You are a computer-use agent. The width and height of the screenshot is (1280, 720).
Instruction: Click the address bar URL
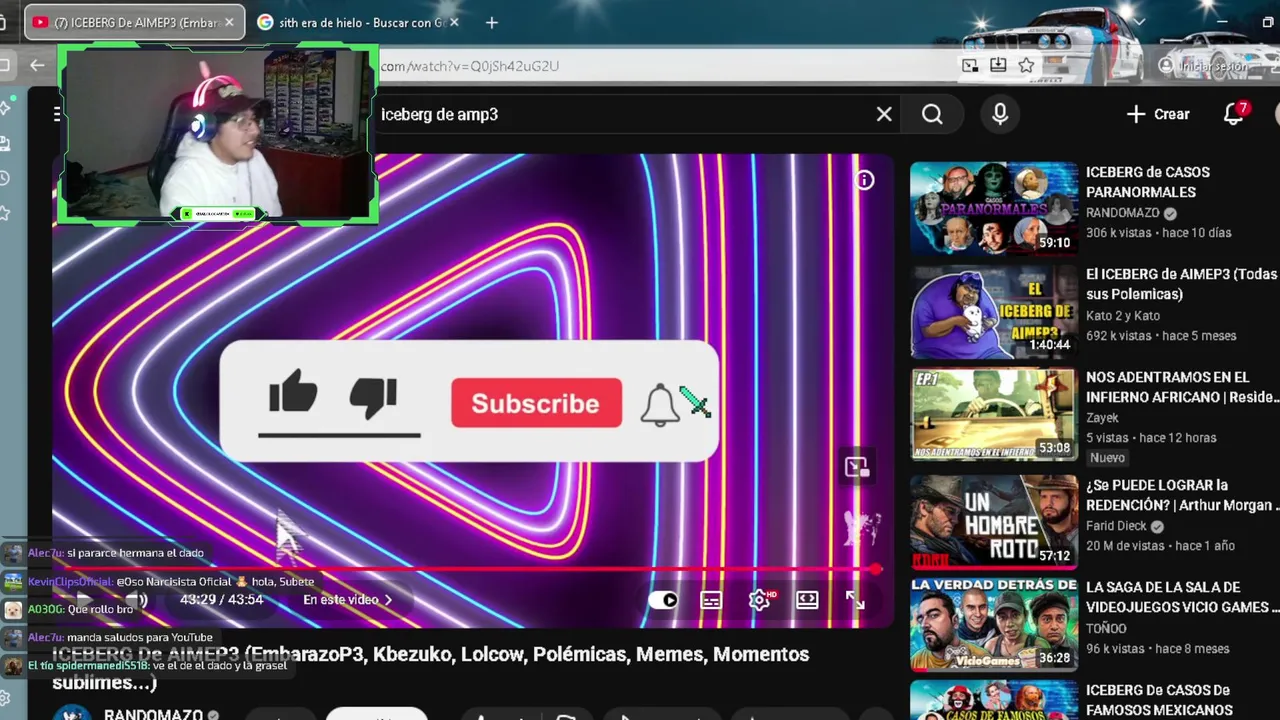(470, 66)
